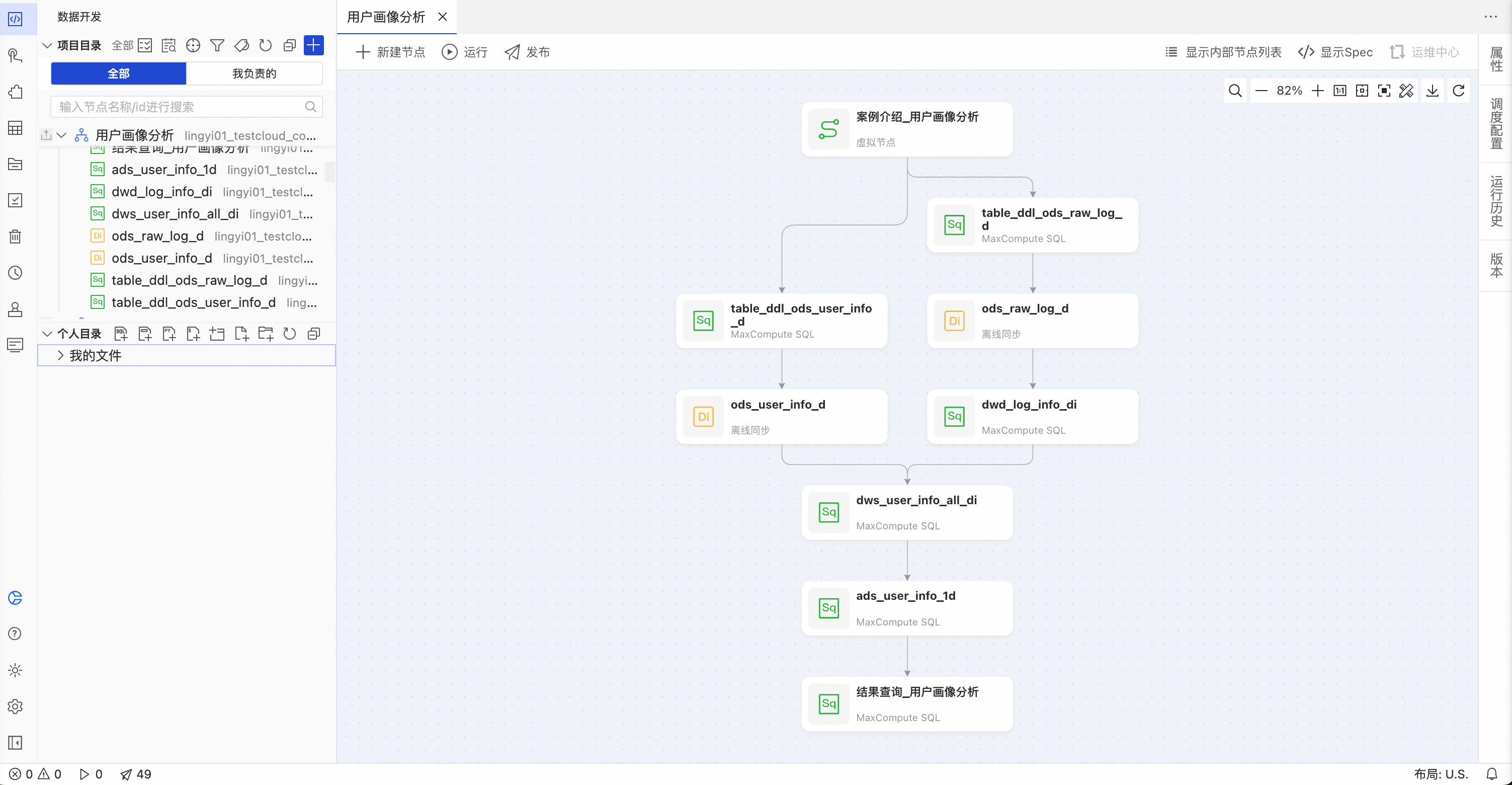Select the 全部 filter toggle
The width and height of the screenshot is (1512, 785).
click(119, 73)
